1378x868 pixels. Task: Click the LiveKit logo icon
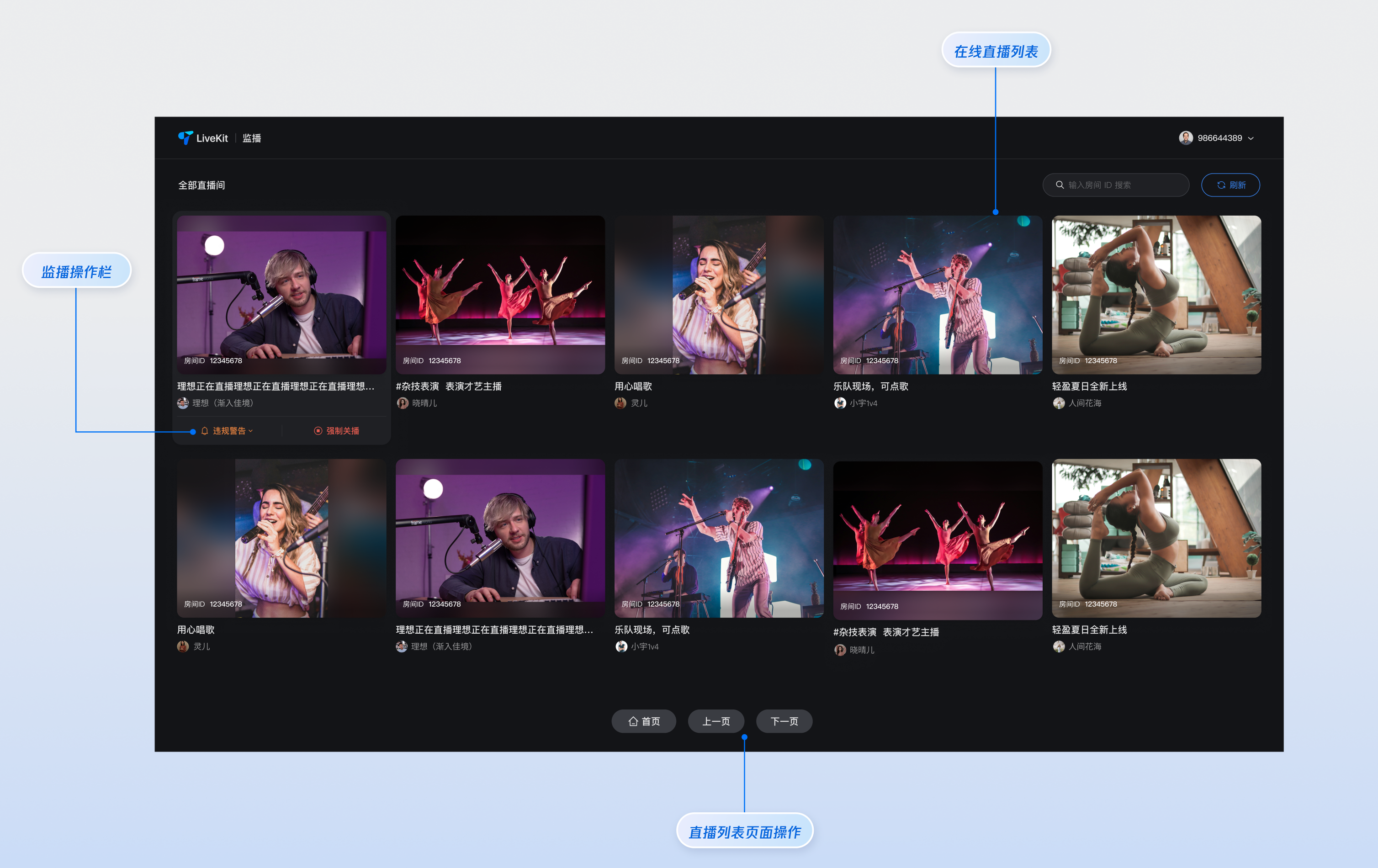click(x=185, y=138)
